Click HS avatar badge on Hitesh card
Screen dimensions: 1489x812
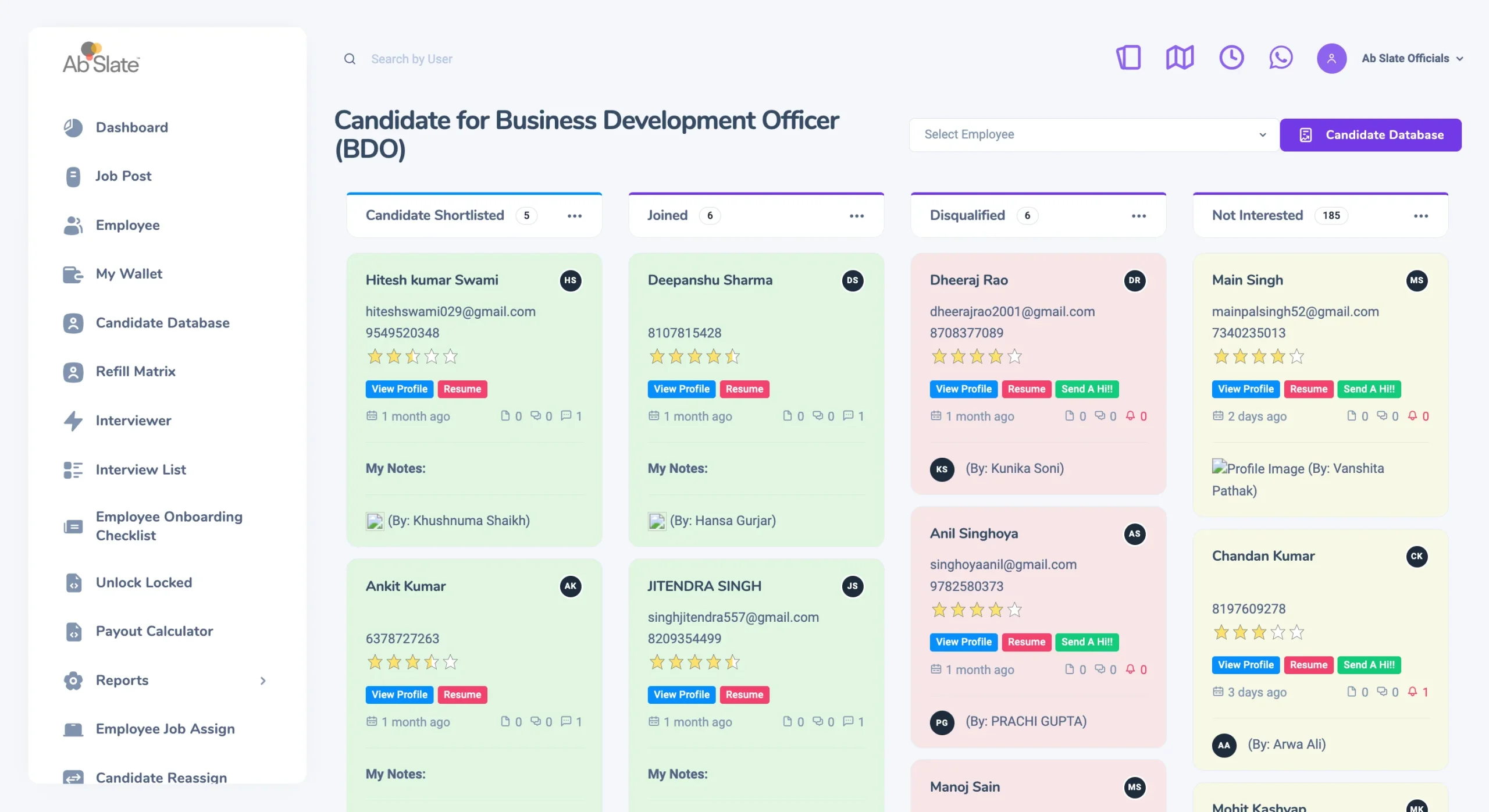(x=570, y=280)
